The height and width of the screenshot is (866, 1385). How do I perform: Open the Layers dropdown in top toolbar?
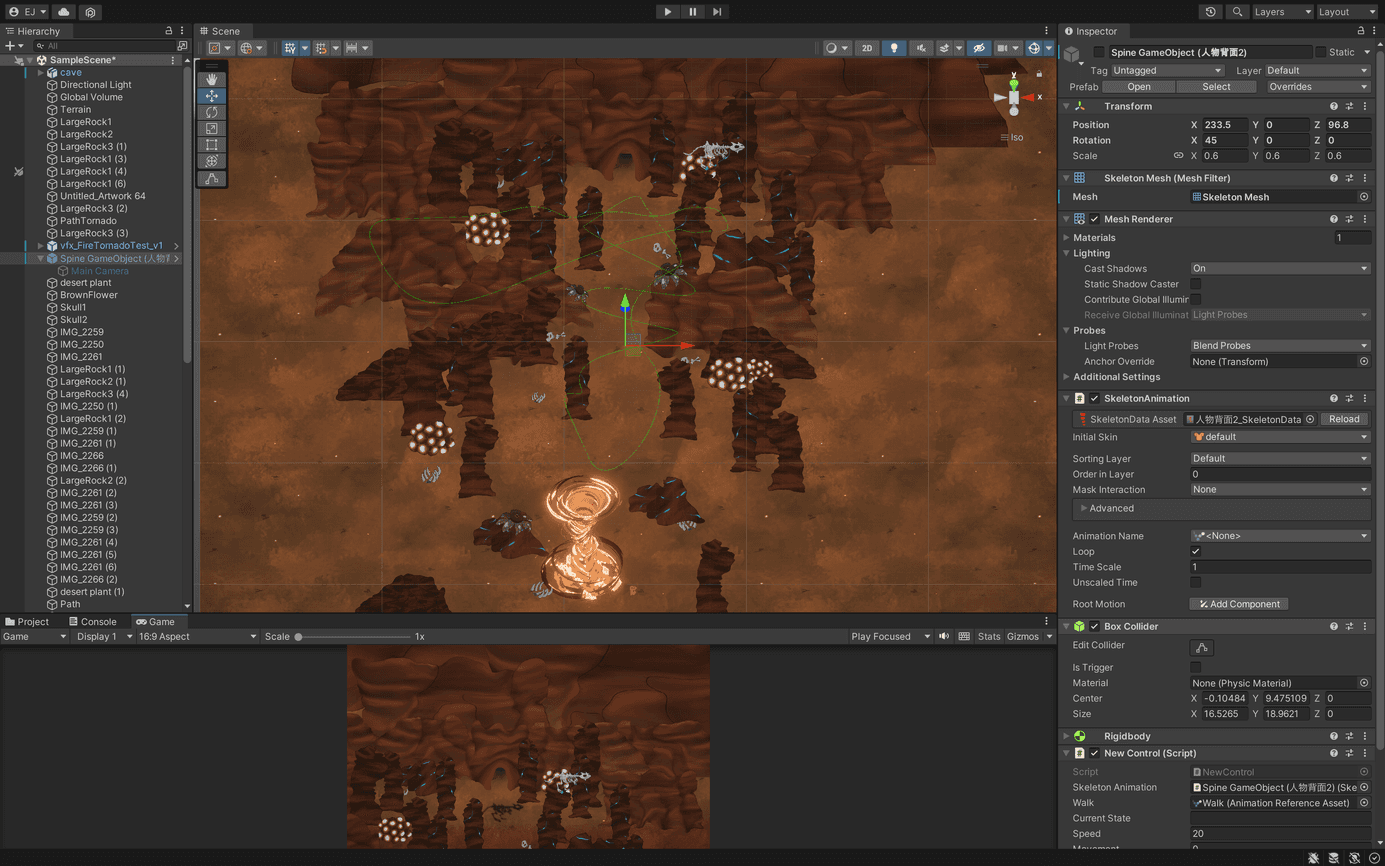1282,12
